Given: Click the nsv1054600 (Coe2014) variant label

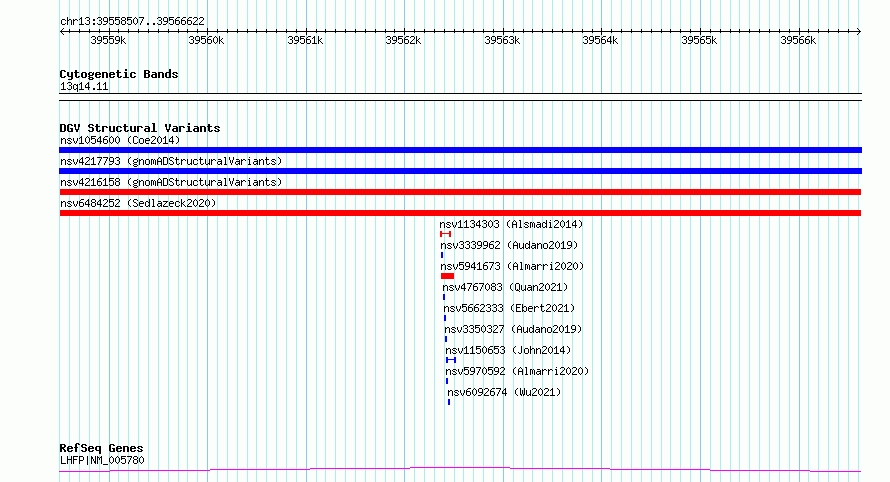Looking at the screenshot, I should pos(120,140).
